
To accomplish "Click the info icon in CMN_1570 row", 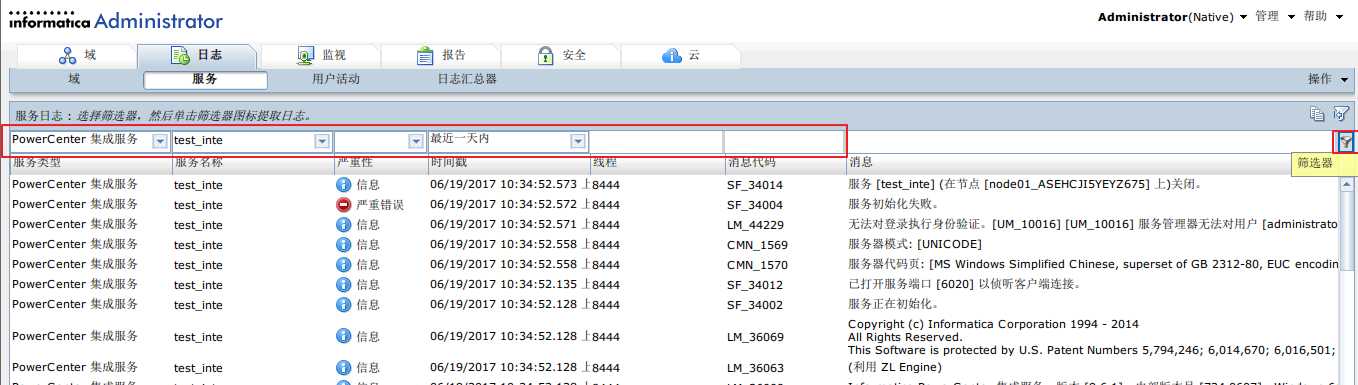I will point(344,265).
